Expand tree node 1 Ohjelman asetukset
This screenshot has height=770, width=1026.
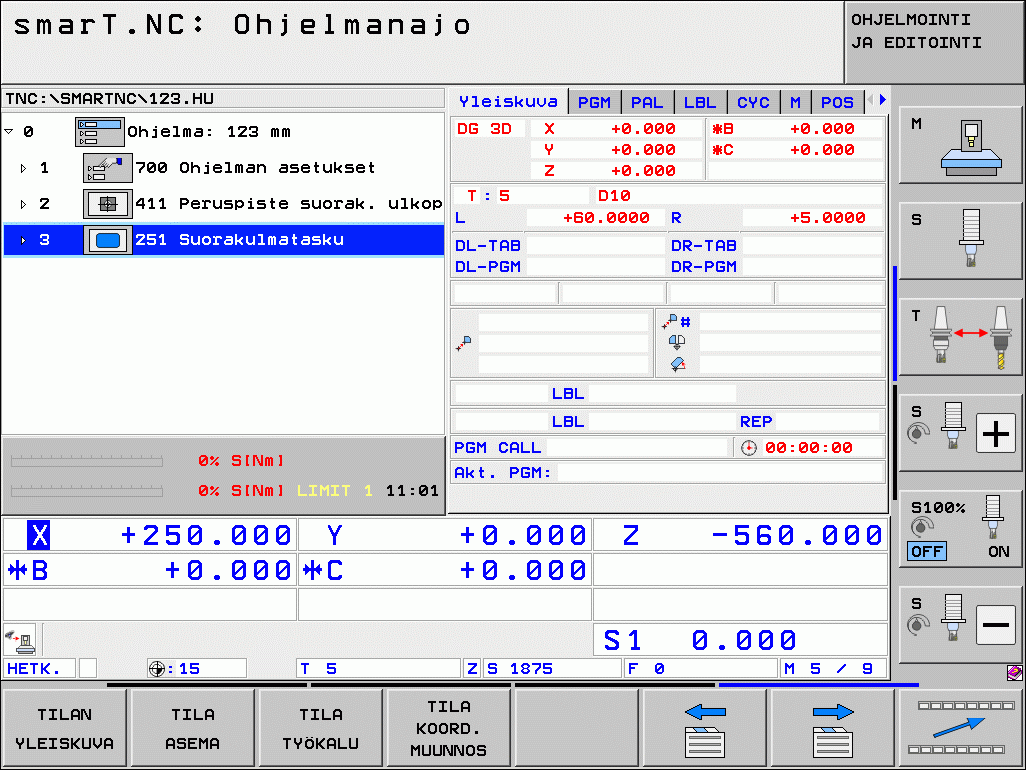[24, 168]
